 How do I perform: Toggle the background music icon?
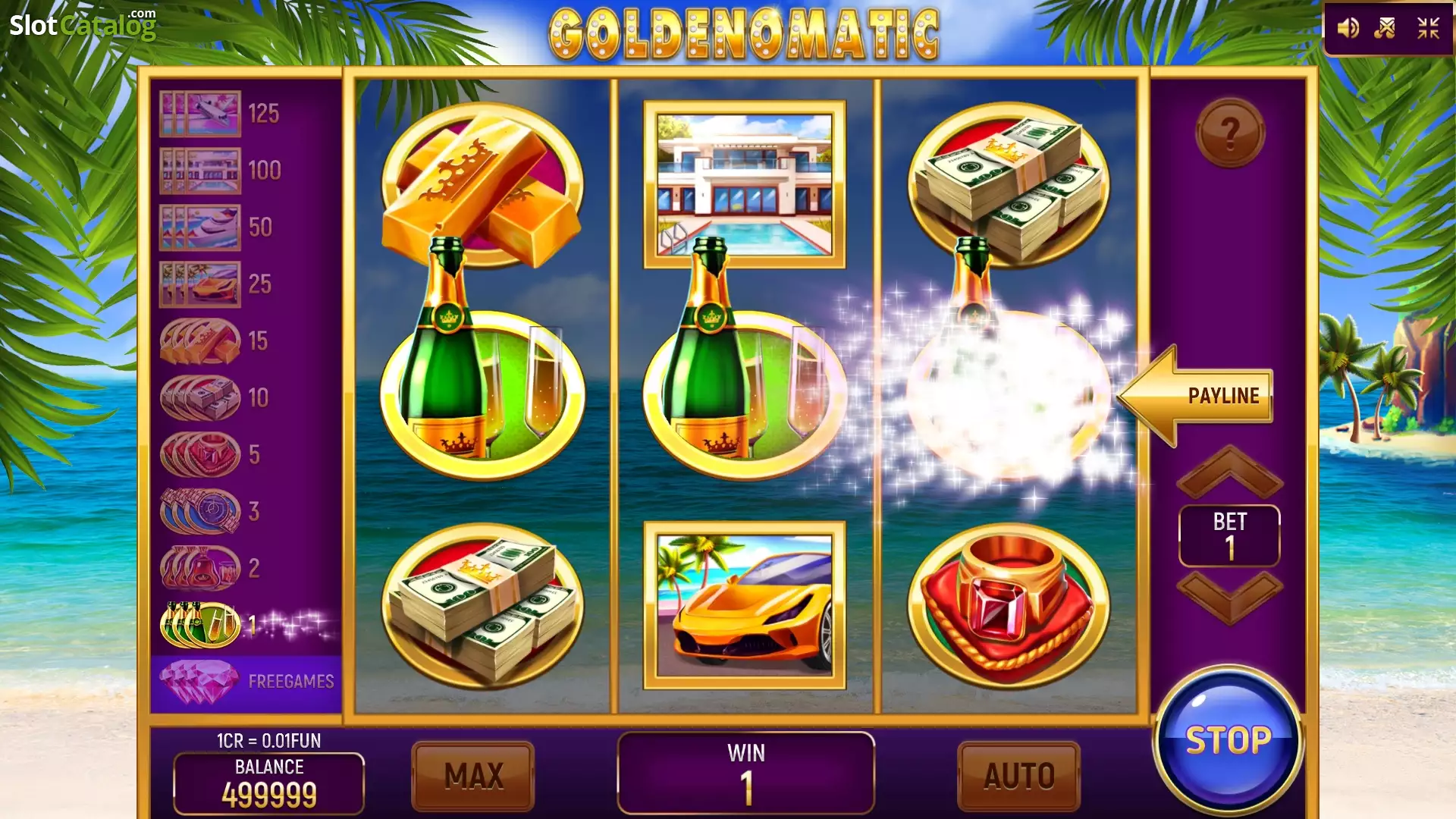click(x=1385, y=29)
